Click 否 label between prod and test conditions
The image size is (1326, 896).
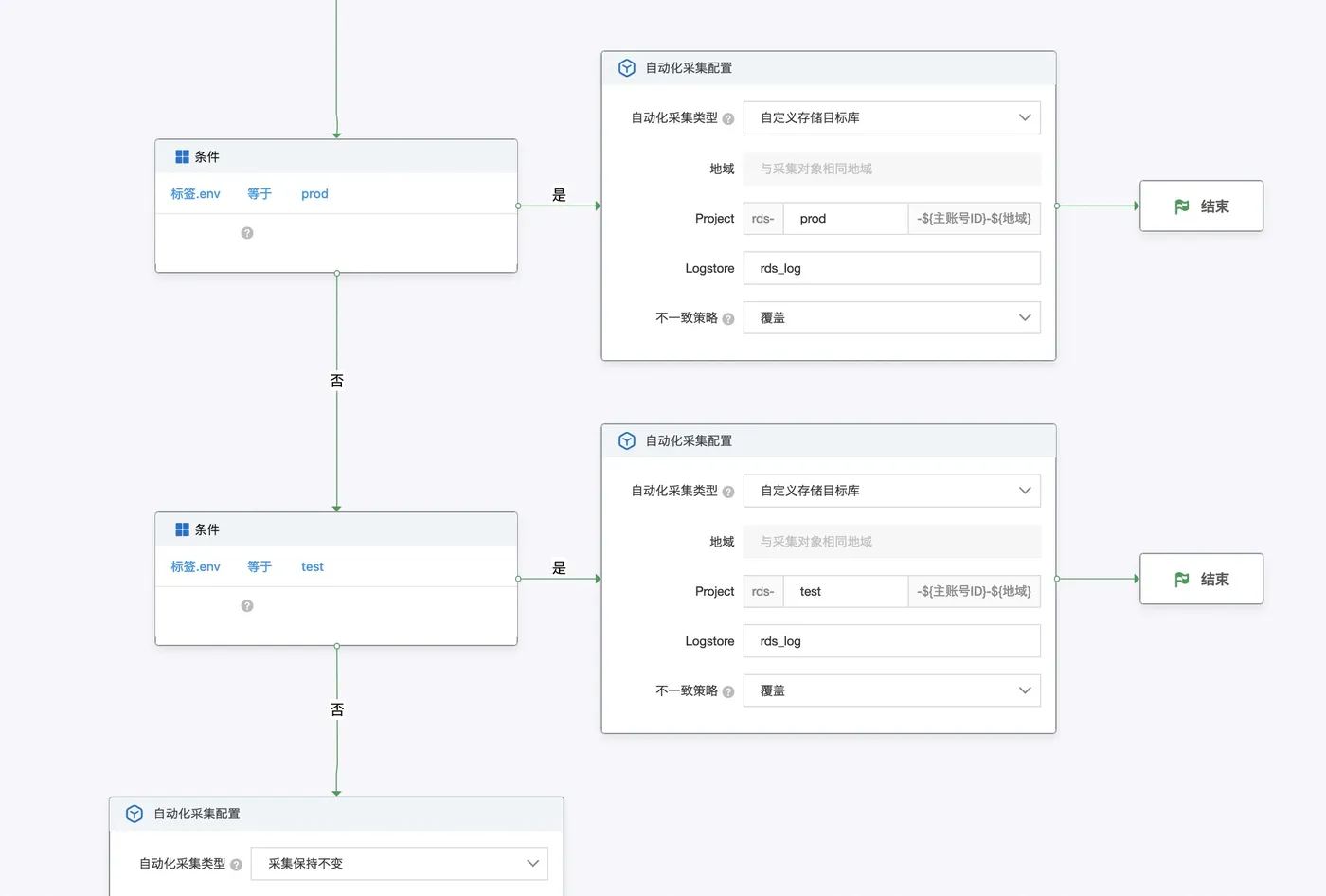[x=336, y=381]
